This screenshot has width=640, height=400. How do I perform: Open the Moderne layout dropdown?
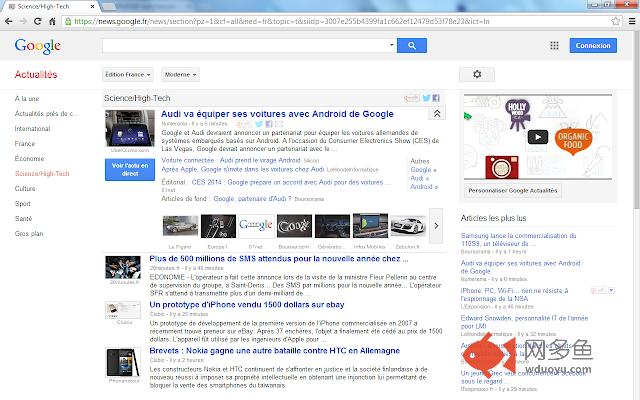point(180,75)
